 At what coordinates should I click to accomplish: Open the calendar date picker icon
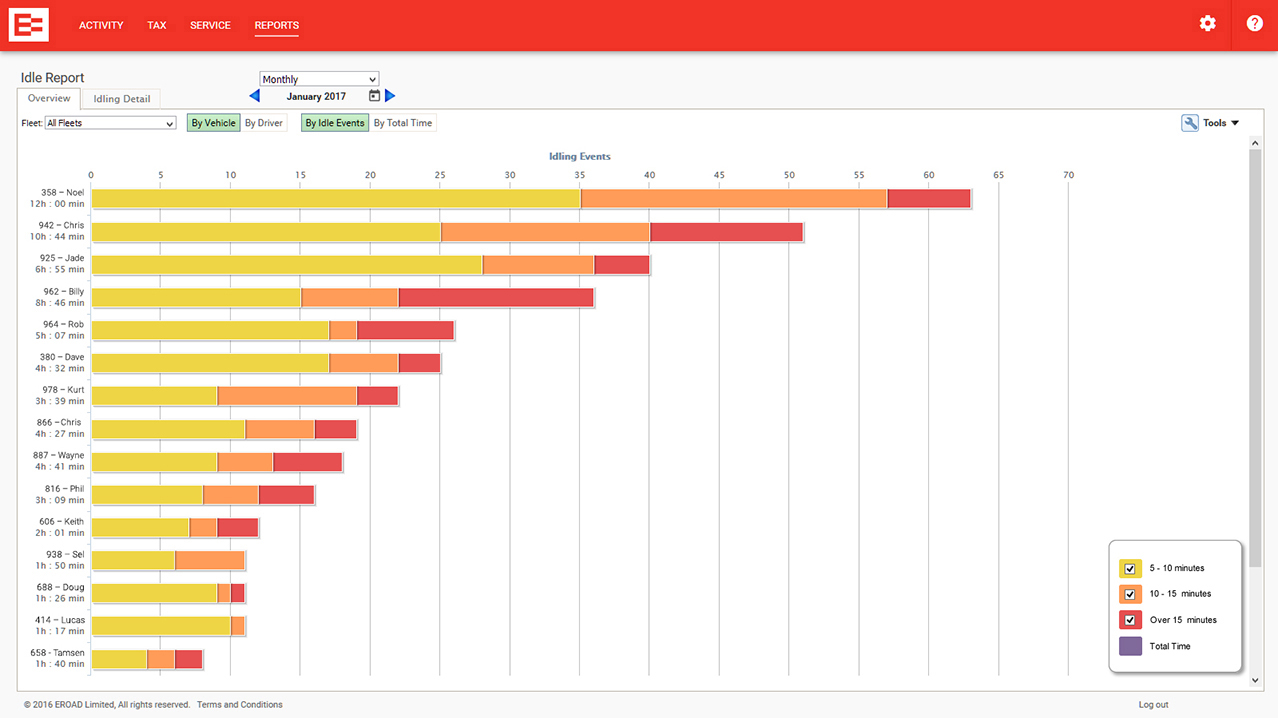coord(374,96)
